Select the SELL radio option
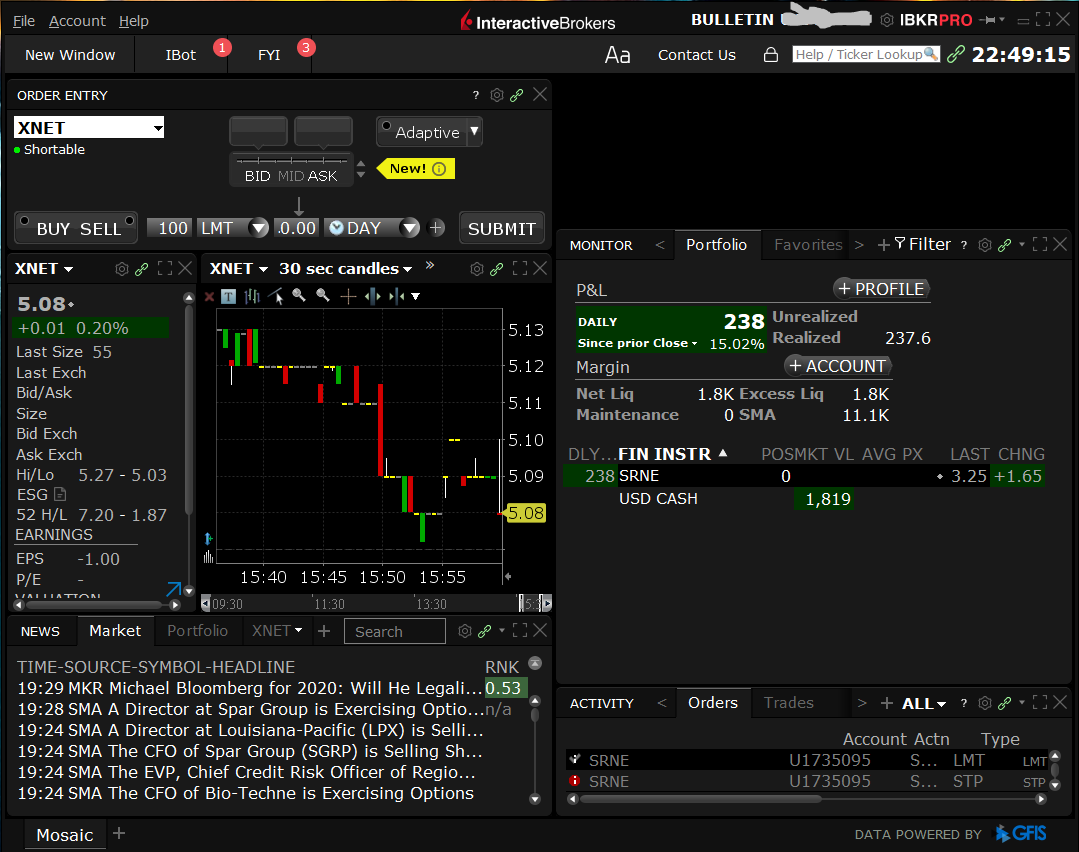The width and height of the screenshot is (1079, 852). click(x=129, y=221)
